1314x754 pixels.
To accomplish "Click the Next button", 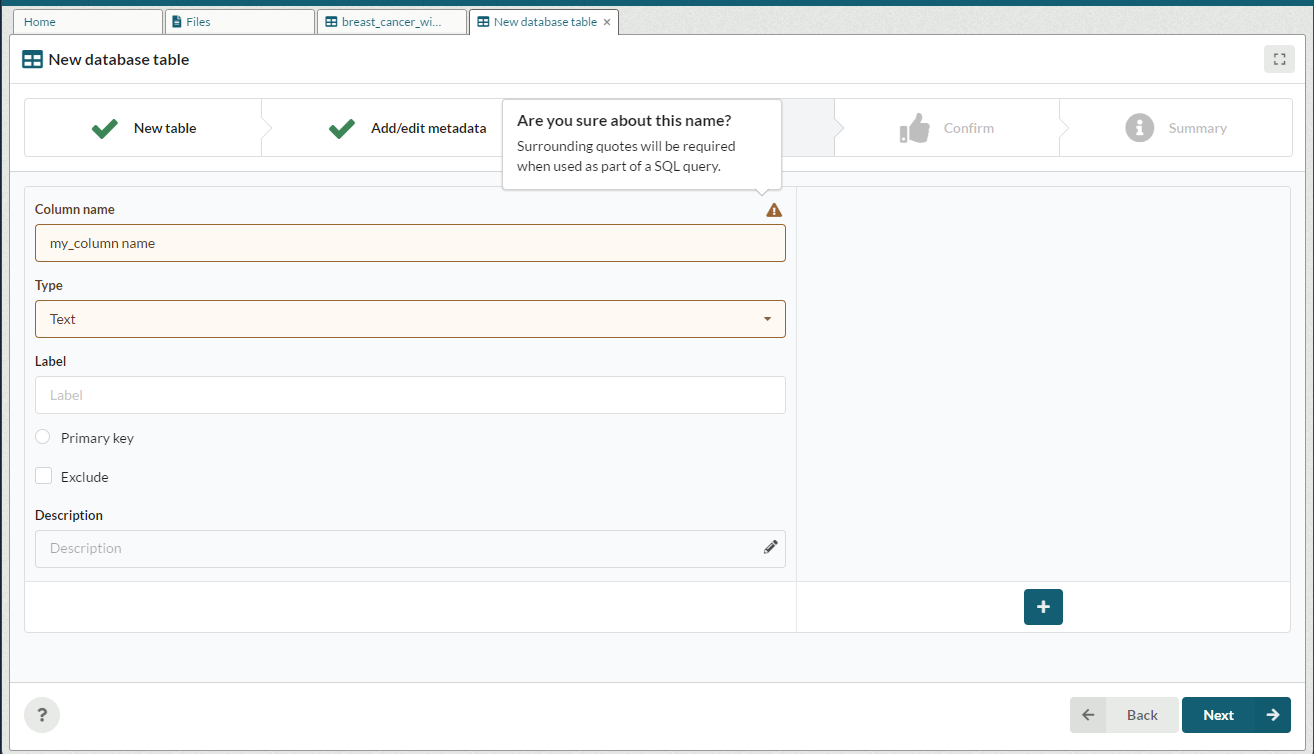I will (x=1235, y=715).
